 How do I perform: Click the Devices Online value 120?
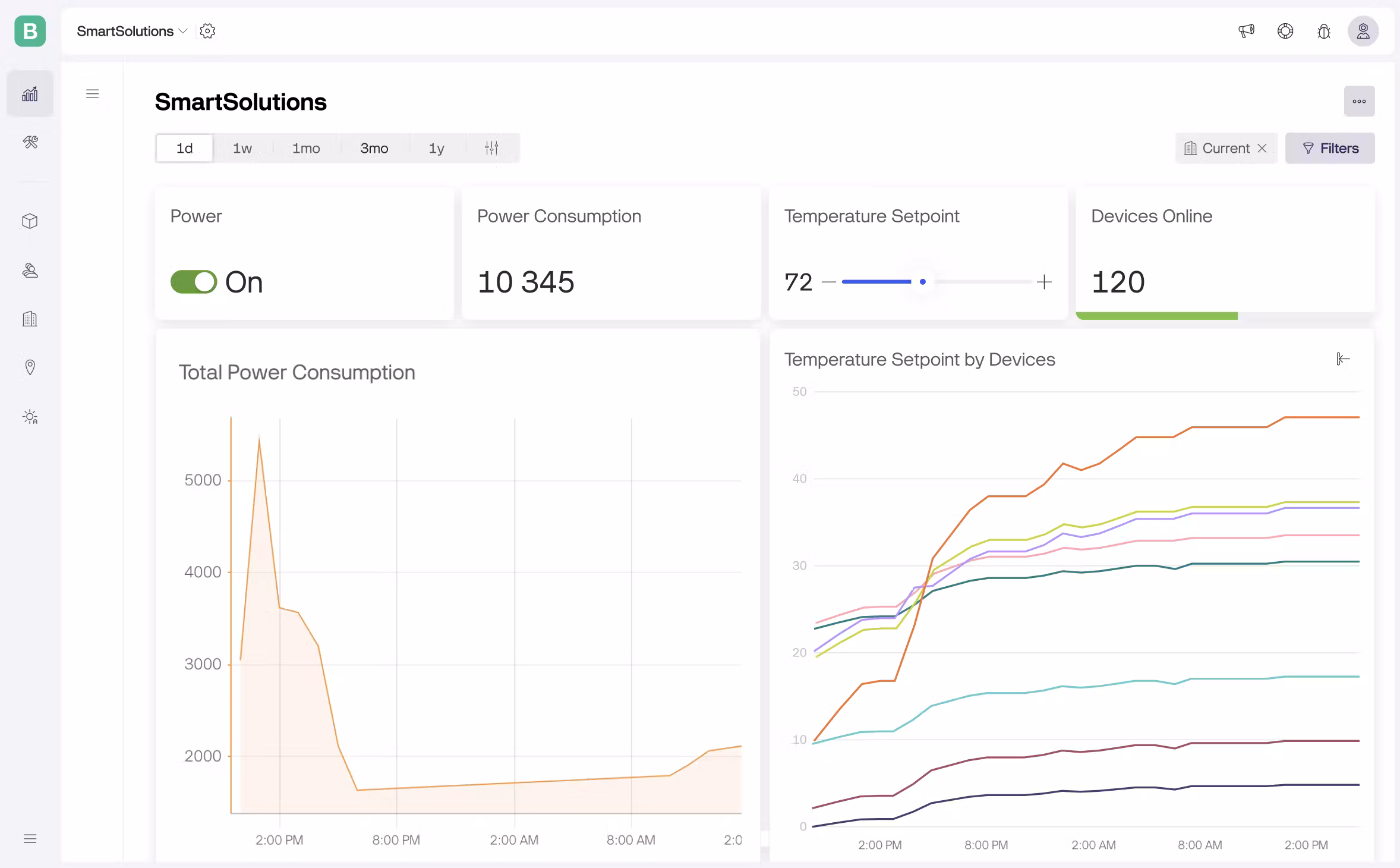[x=1118, y=282]
